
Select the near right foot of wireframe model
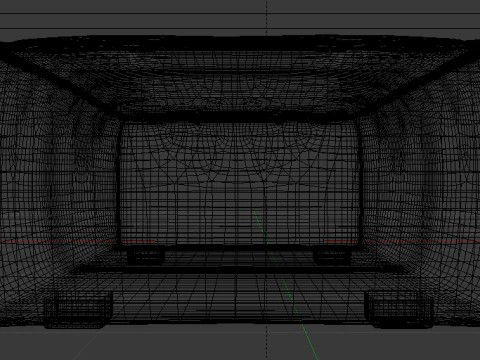399,309
